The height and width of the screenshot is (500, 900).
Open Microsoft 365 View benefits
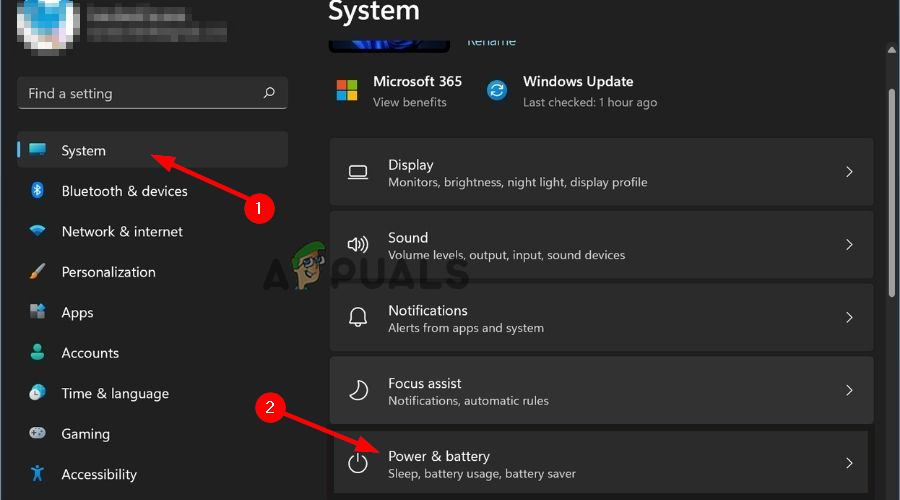tap(409, 102)
